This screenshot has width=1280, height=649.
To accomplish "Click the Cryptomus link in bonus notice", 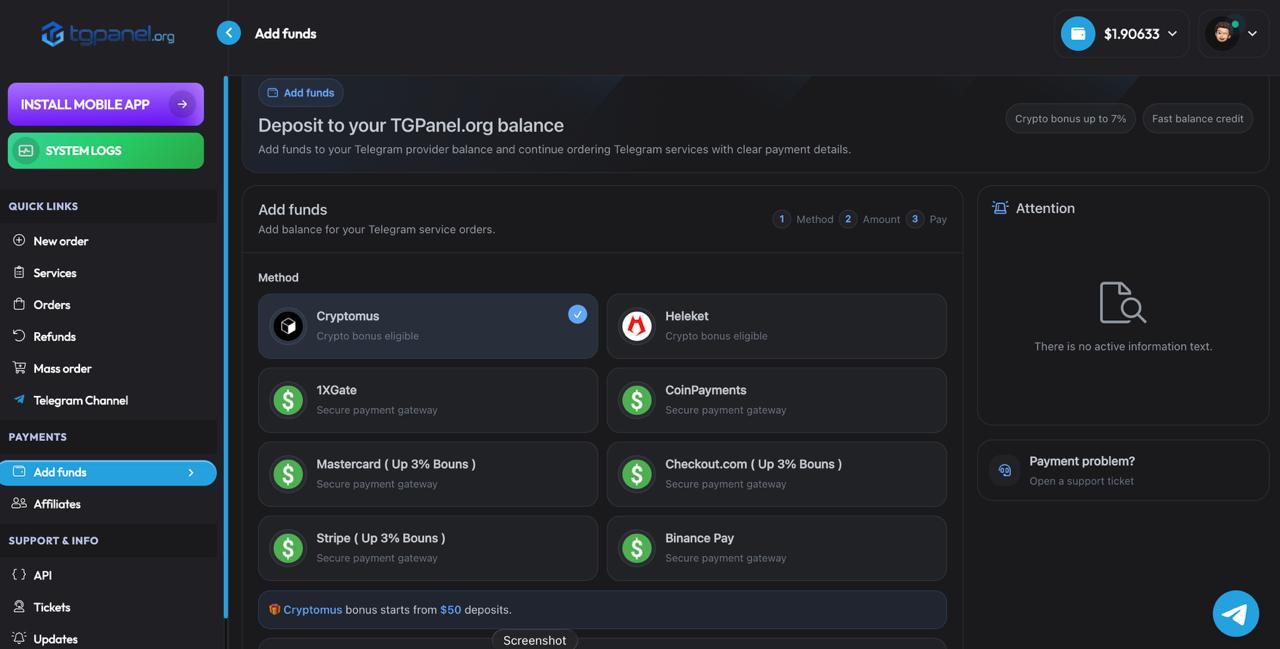I will click(x=312, y=610).
